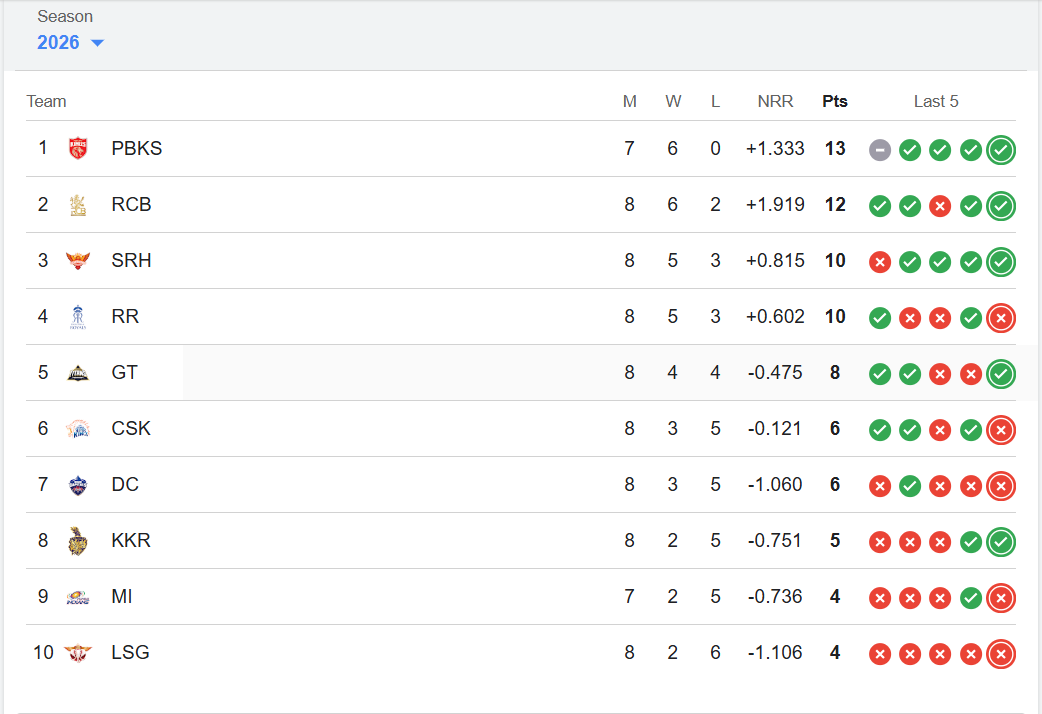The width and height of the screenshot is (1042, 714).
Task: Click the RCB team logo
Action: click(77, 205)
